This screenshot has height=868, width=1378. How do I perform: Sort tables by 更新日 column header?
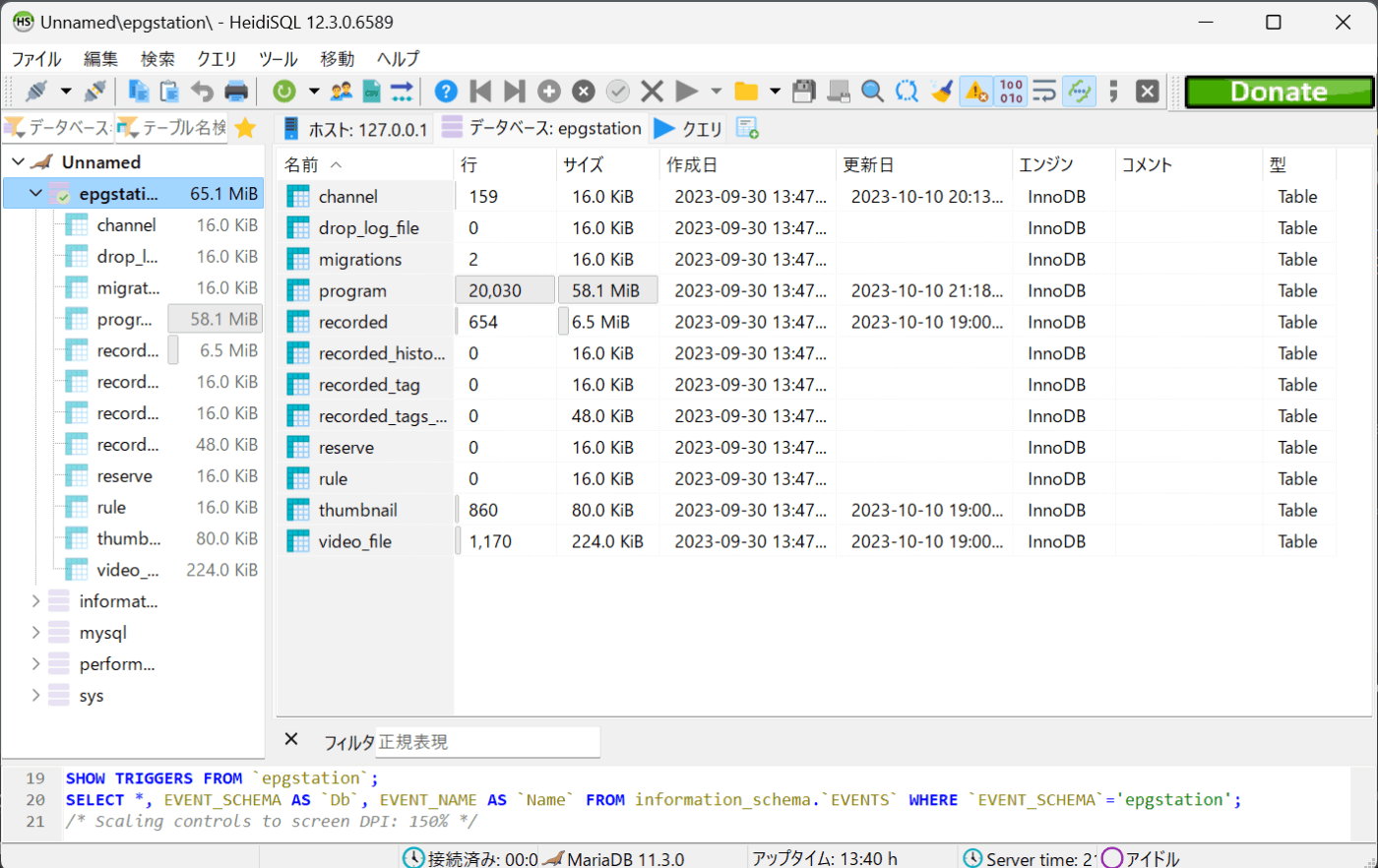[x=923, y=164]
